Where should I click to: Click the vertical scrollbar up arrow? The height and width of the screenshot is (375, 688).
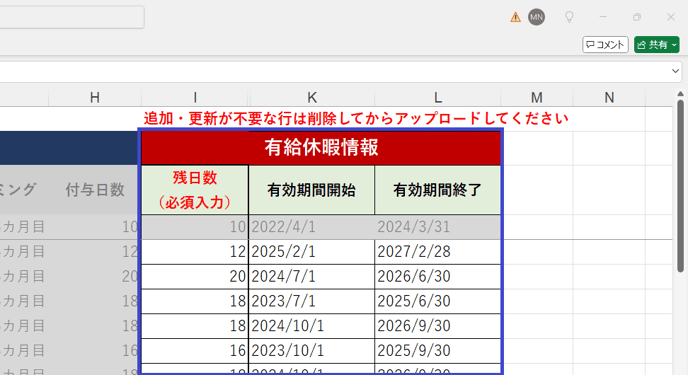point(680,94)
